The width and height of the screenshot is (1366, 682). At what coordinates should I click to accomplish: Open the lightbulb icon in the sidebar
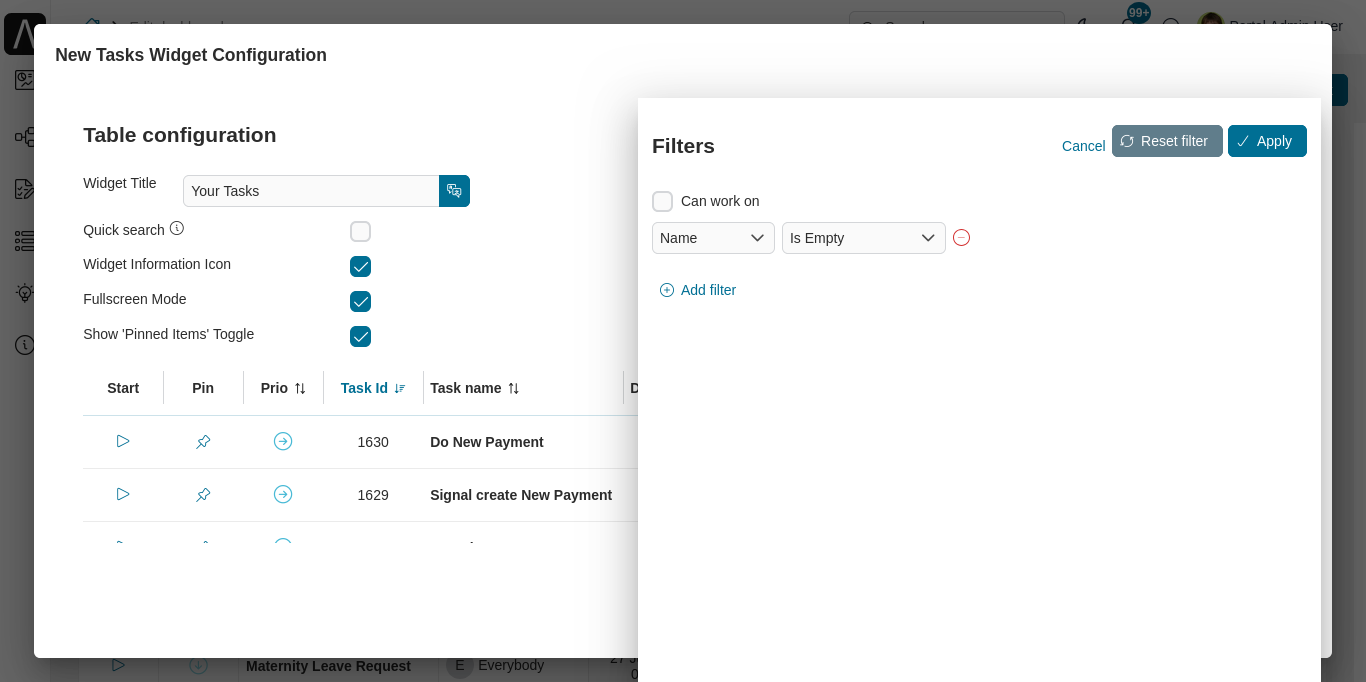(25, 293)
